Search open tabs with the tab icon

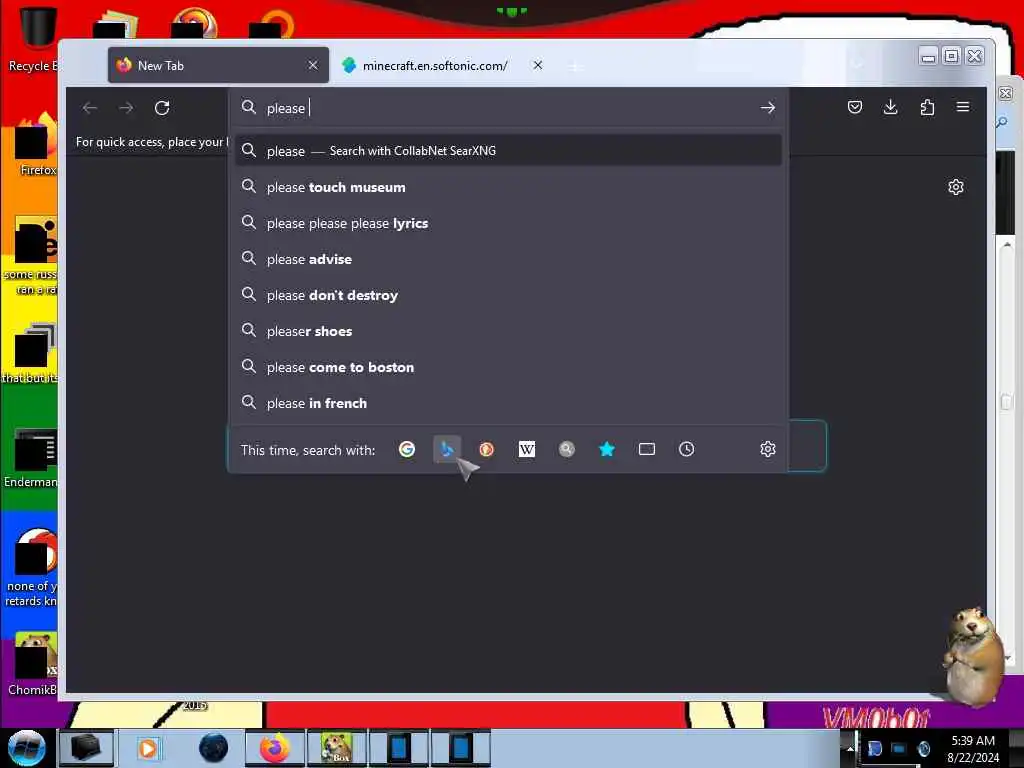coord(647,449)
